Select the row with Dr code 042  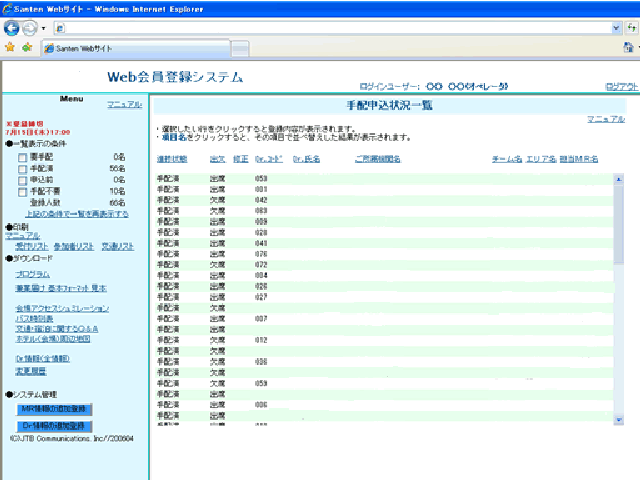coord(384,200)
